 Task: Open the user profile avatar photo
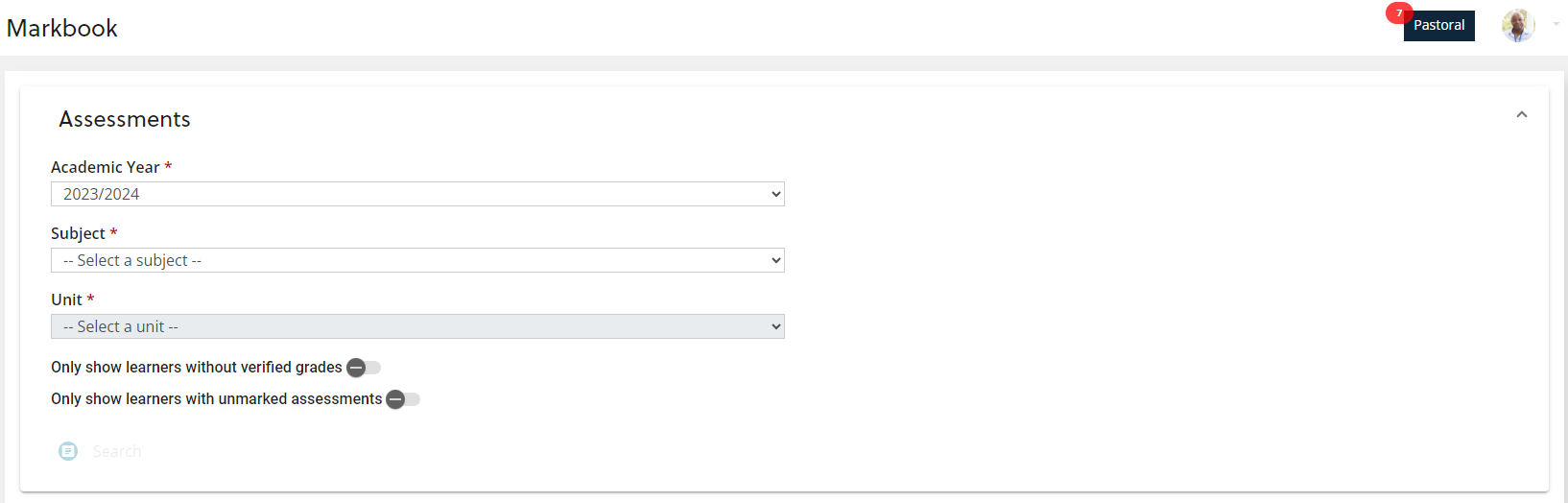tap(1518, 26)
